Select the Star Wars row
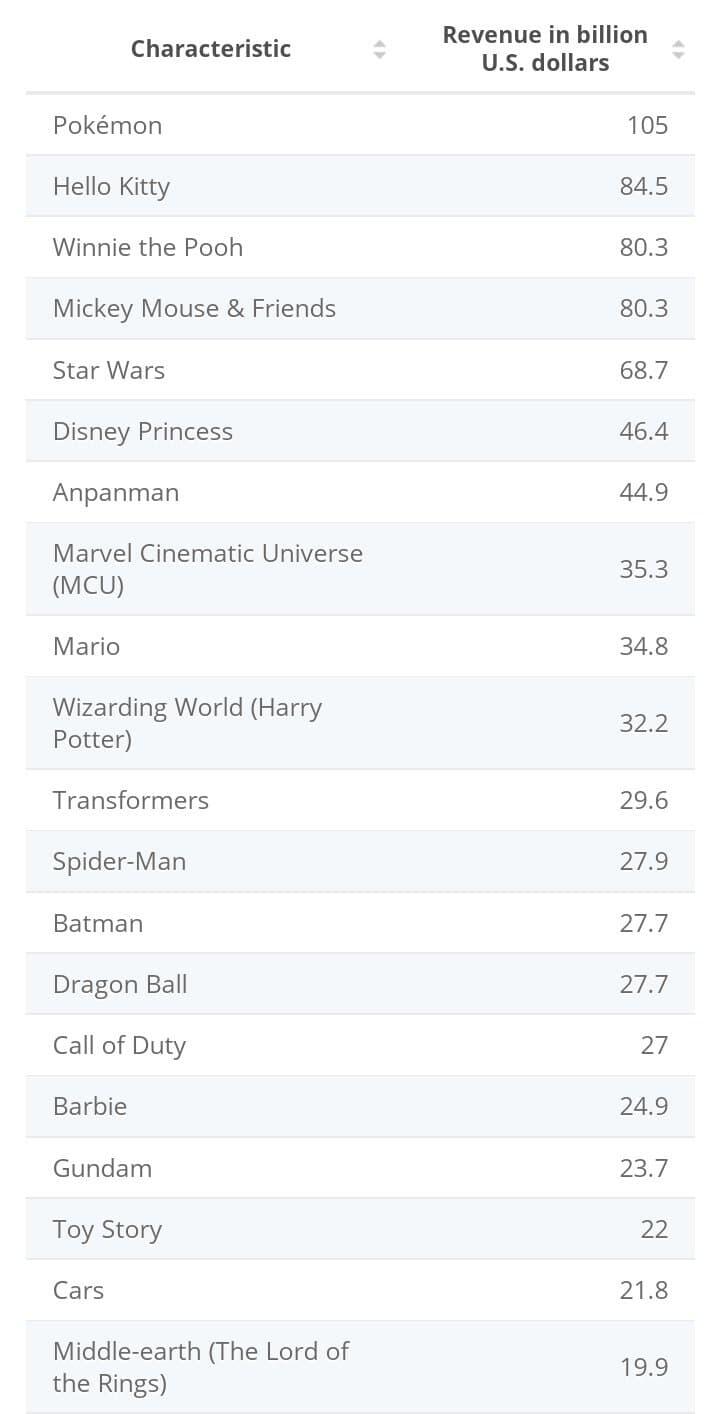Screen dimensions: 720x1414 [x=109, y=370]
